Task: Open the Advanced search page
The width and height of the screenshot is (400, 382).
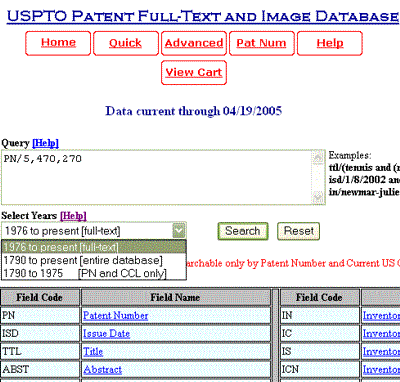Action: 194,43
